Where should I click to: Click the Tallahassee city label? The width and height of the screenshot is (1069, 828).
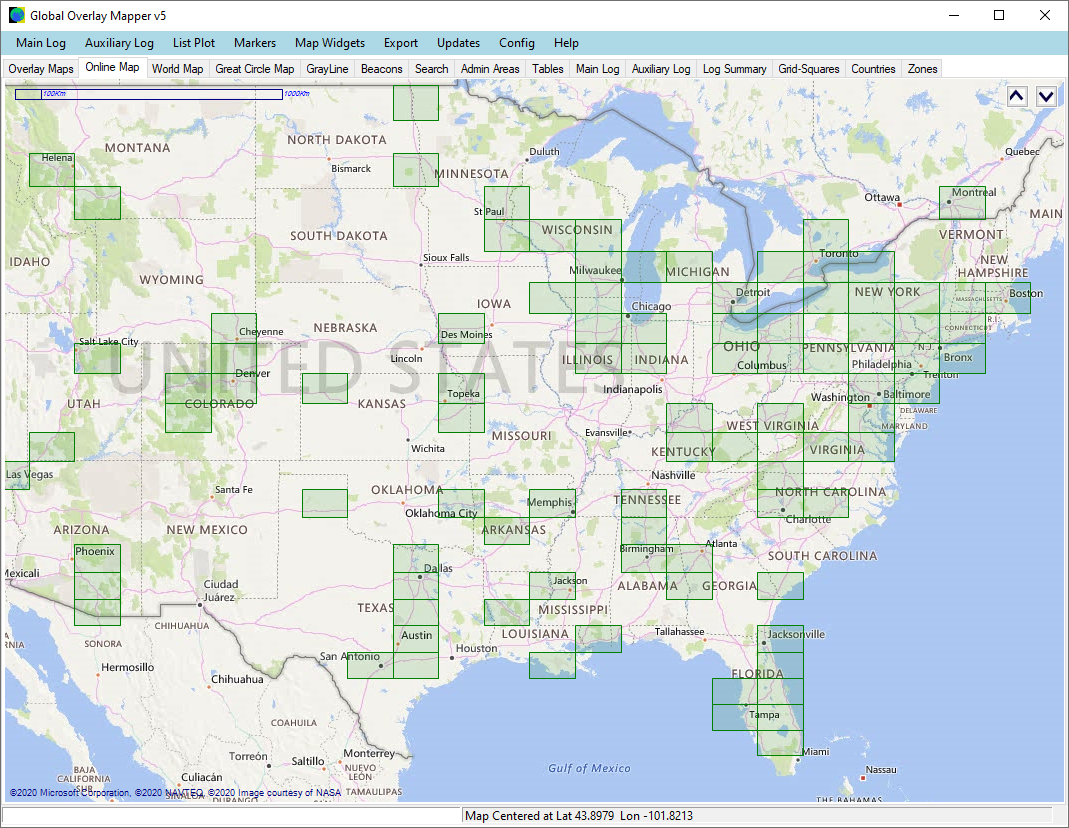pyautogui.click(x=680, y=632)
